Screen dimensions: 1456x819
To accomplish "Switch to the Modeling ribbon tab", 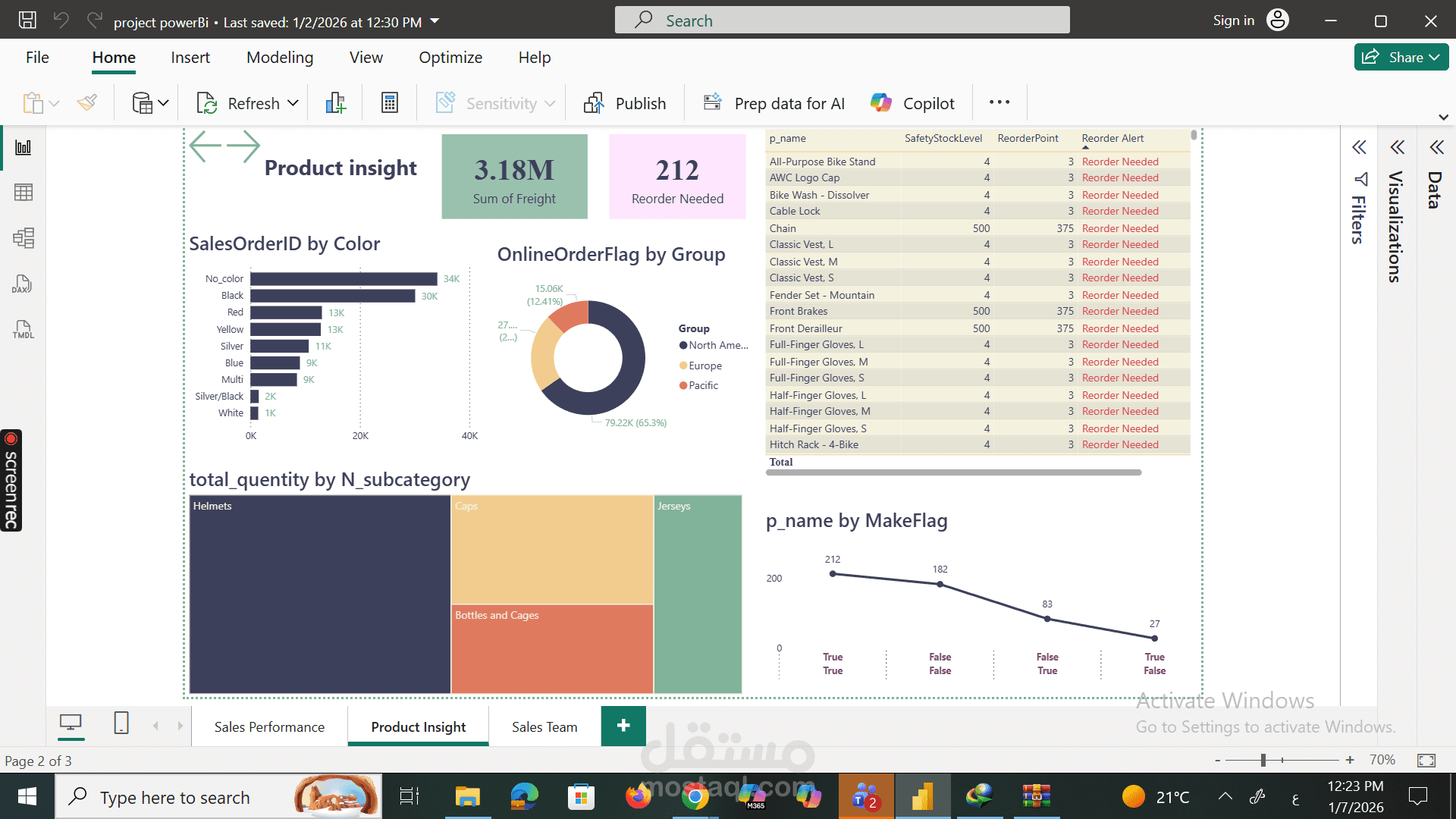I will pos(279,57).
